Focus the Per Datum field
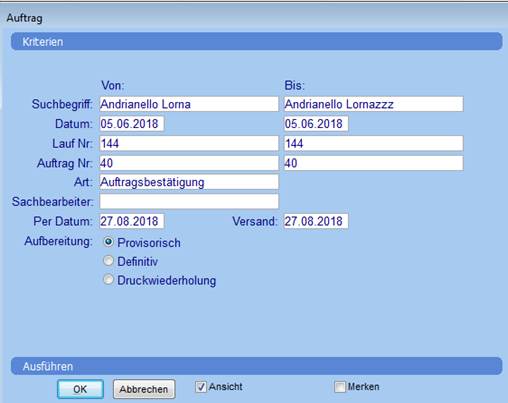Viewport: 508px width, 403px height. (x=132, y=221)
